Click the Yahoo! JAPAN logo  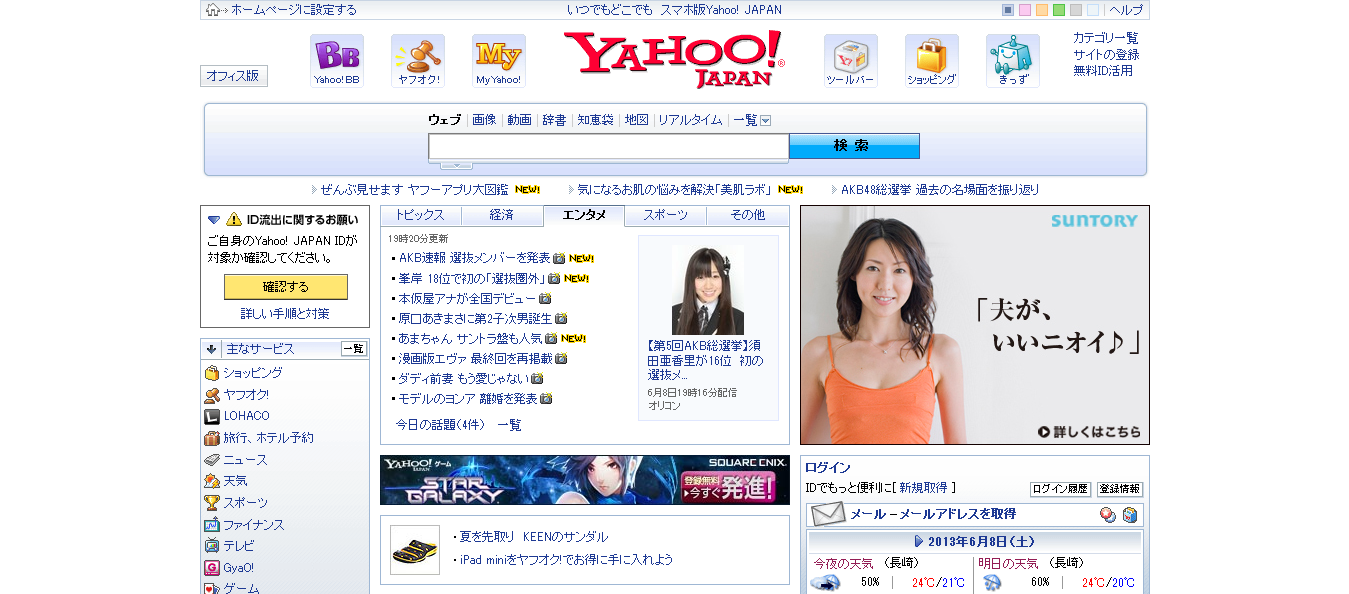674,59
